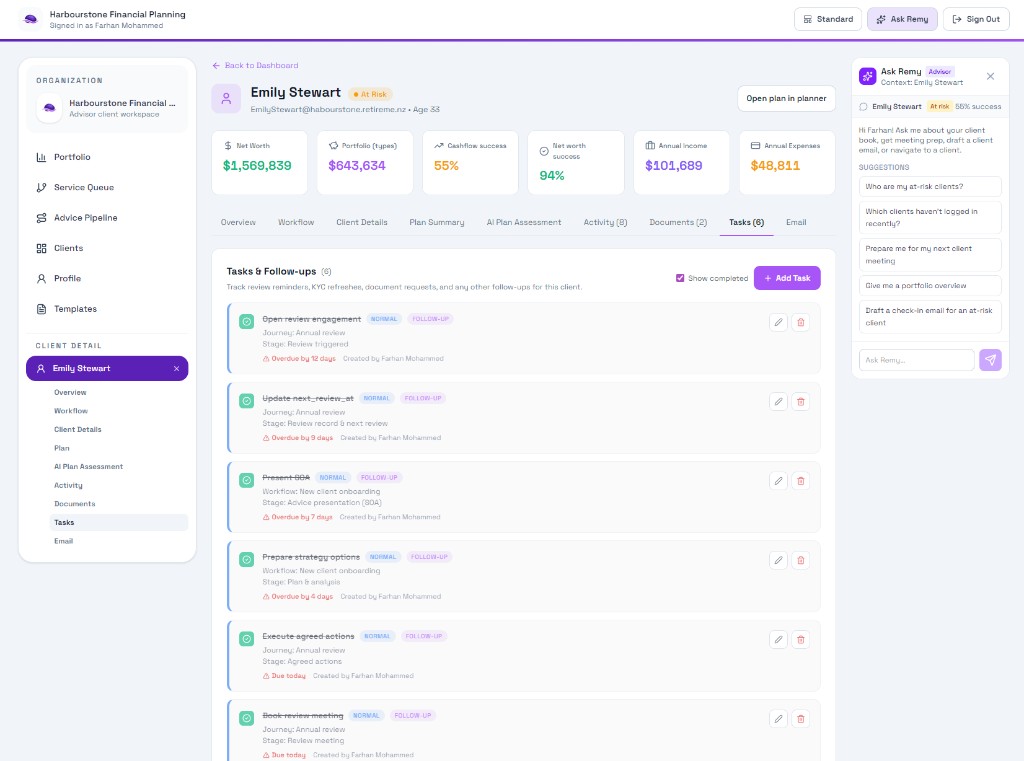1024x761 pixels.
Task: Uncheck Prepare strategy options completed checkmark
Action: click(246, 560)
